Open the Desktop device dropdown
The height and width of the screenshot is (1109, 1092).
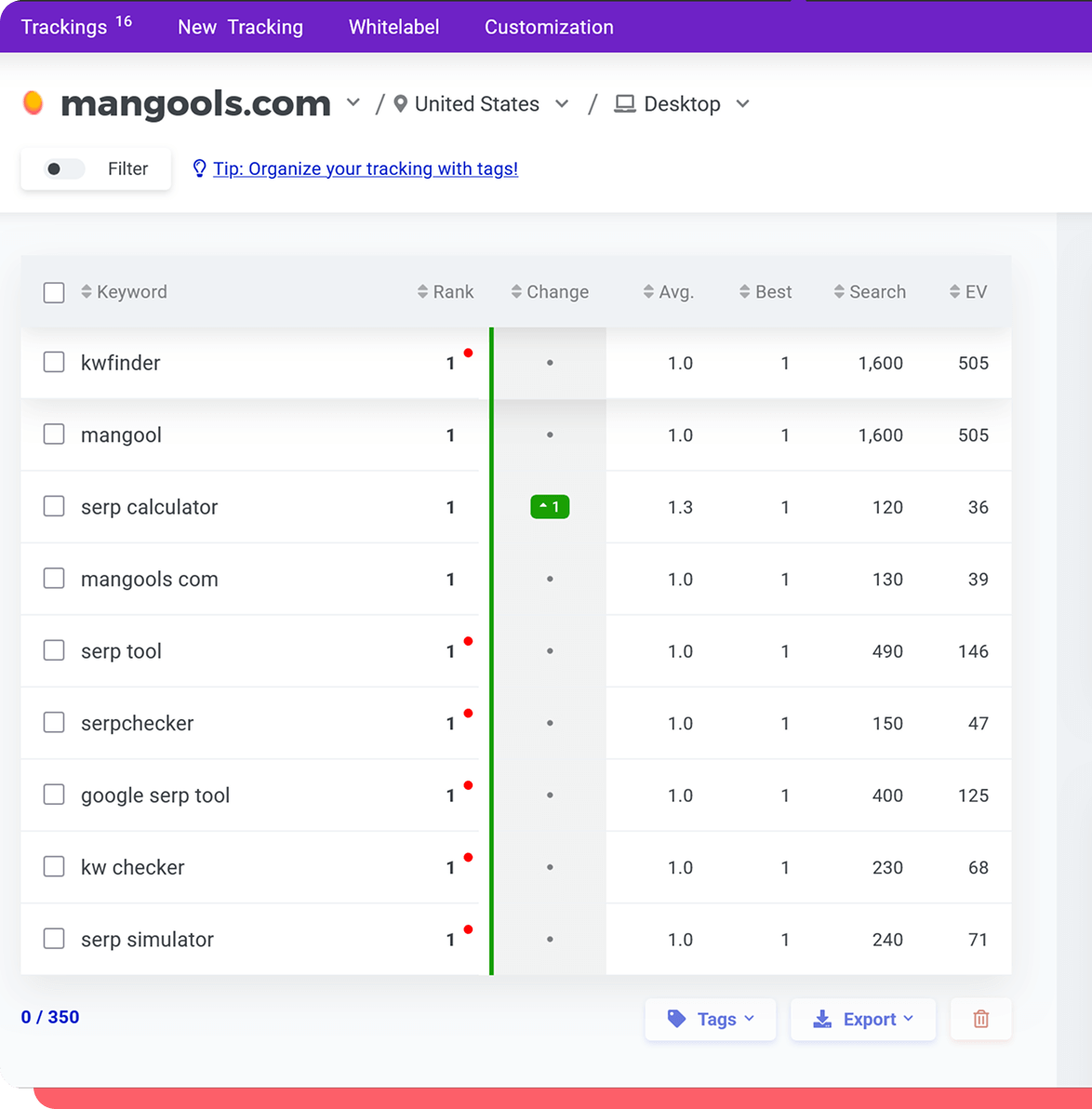(x=742, y=103)
